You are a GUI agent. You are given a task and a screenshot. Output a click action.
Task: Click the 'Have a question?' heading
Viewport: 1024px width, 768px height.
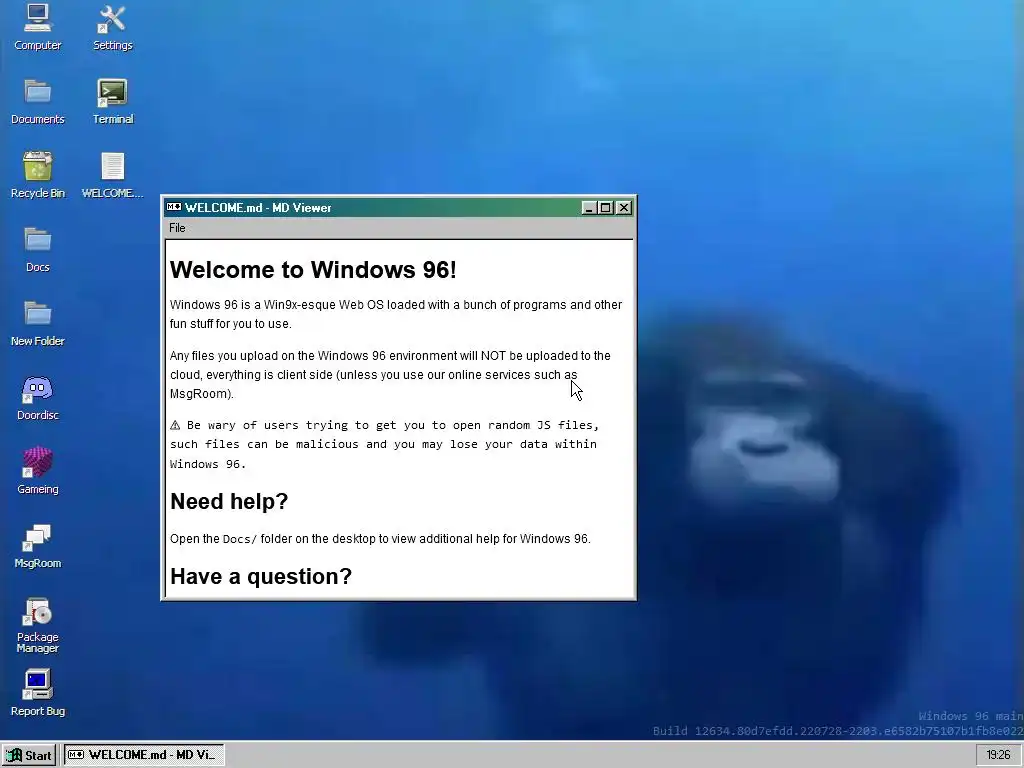point(261,576)
